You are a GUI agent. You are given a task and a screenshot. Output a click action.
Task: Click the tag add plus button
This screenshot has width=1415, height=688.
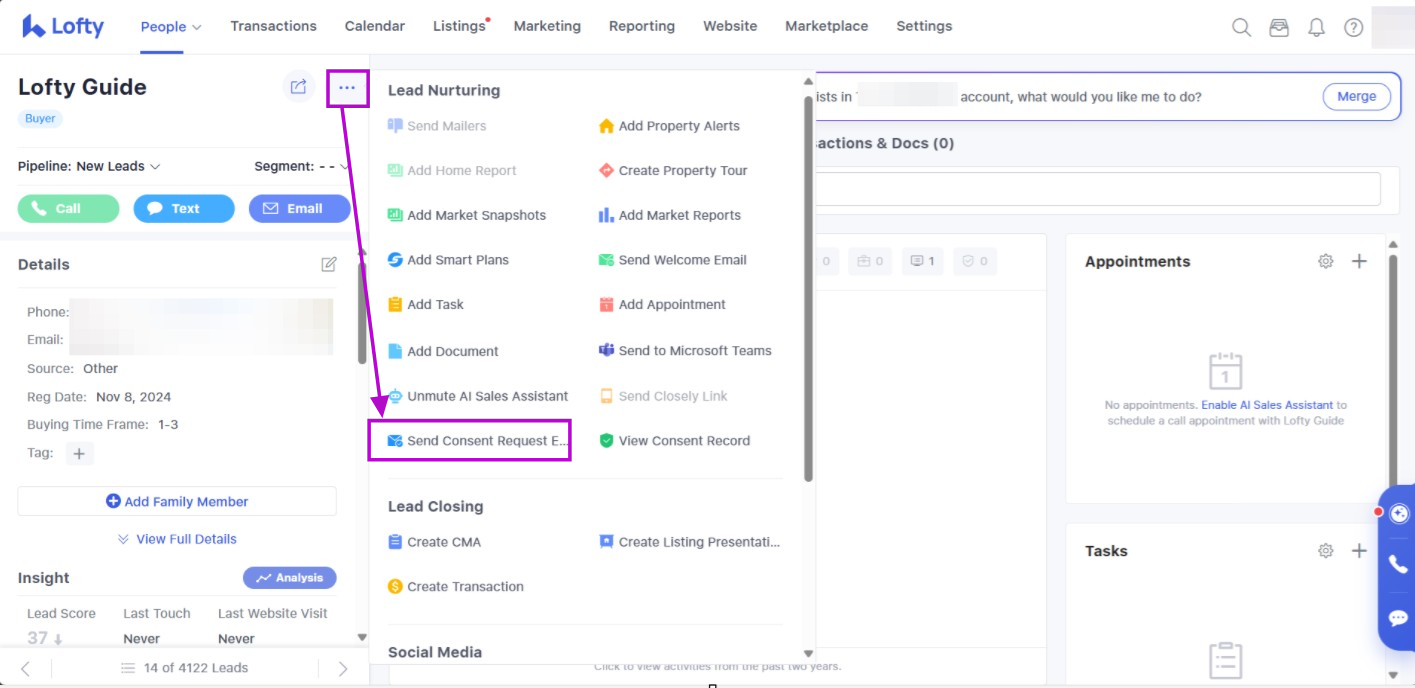(x=79, y=454)
